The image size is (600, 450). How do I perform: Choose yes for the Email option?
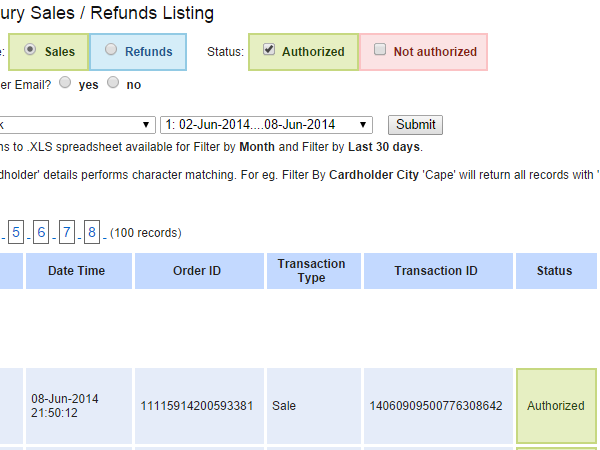(x=66, y=83)
